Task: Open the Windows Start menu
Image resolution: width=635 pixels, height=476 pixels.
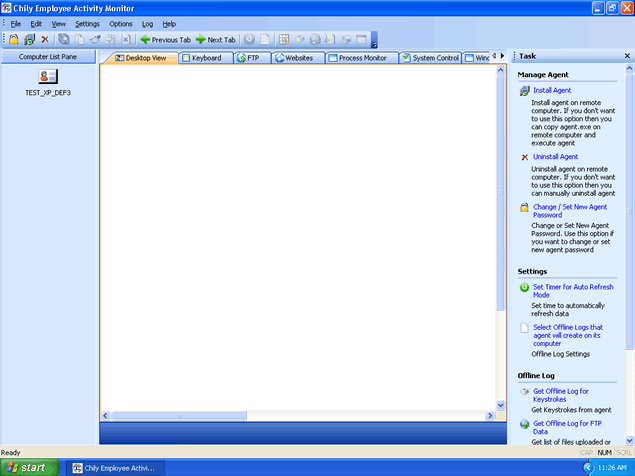Action: coord(27,467)
